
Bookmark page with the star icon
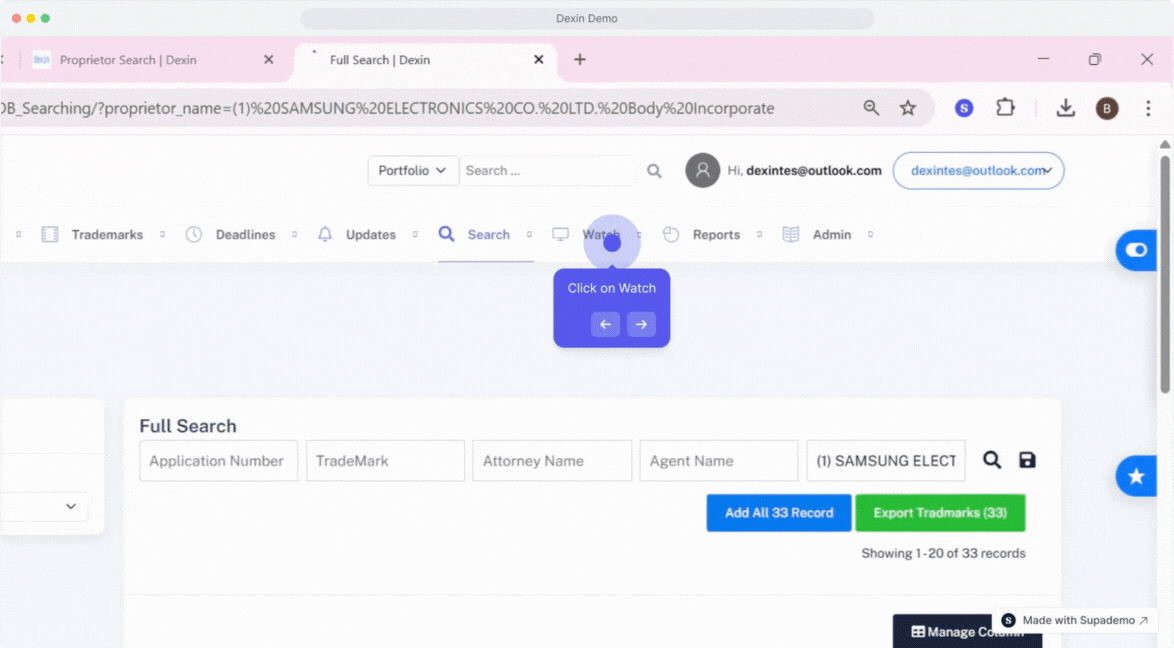click(908, 108)
